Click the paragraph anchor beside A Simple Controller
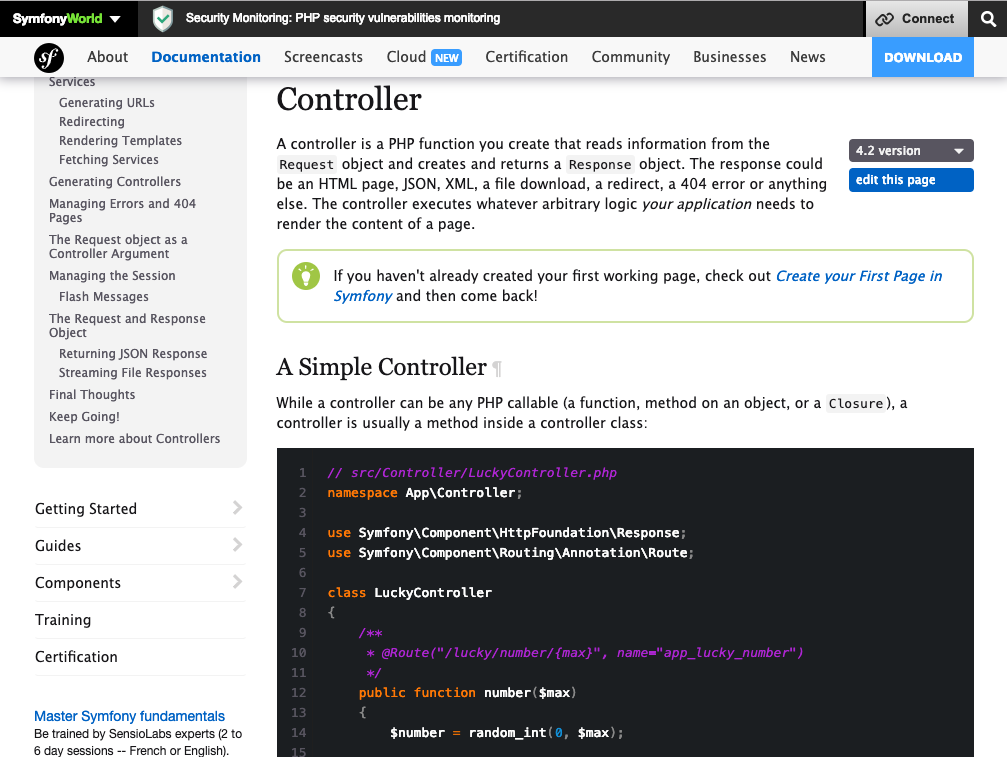This screenshot has width=1007, height=757. click(496, 369)
